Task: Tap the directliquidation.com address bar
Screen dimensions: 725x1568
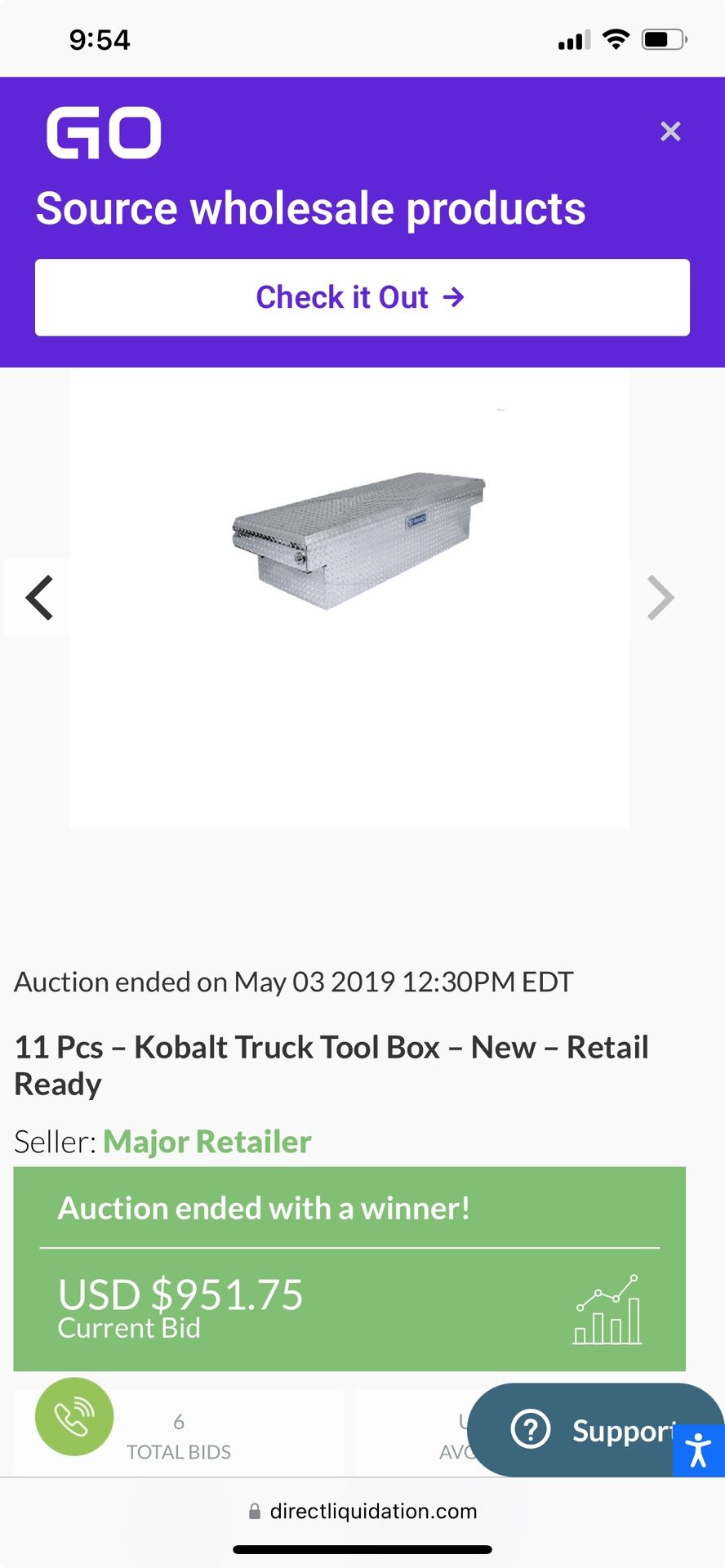Action: tap(373, 1511)
